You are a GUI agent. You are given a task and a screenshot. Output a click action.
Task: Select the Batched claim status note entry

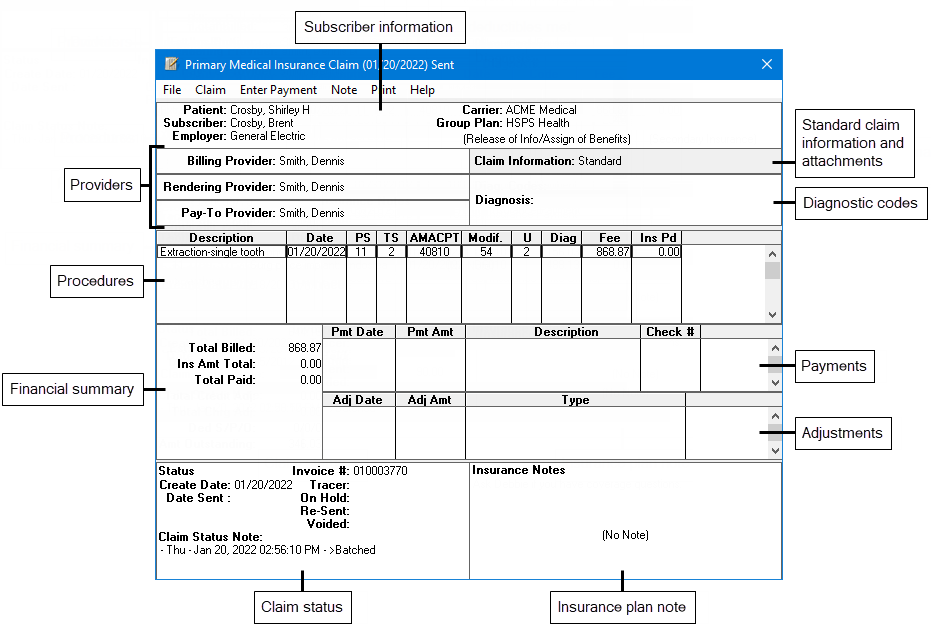point(265,549)
